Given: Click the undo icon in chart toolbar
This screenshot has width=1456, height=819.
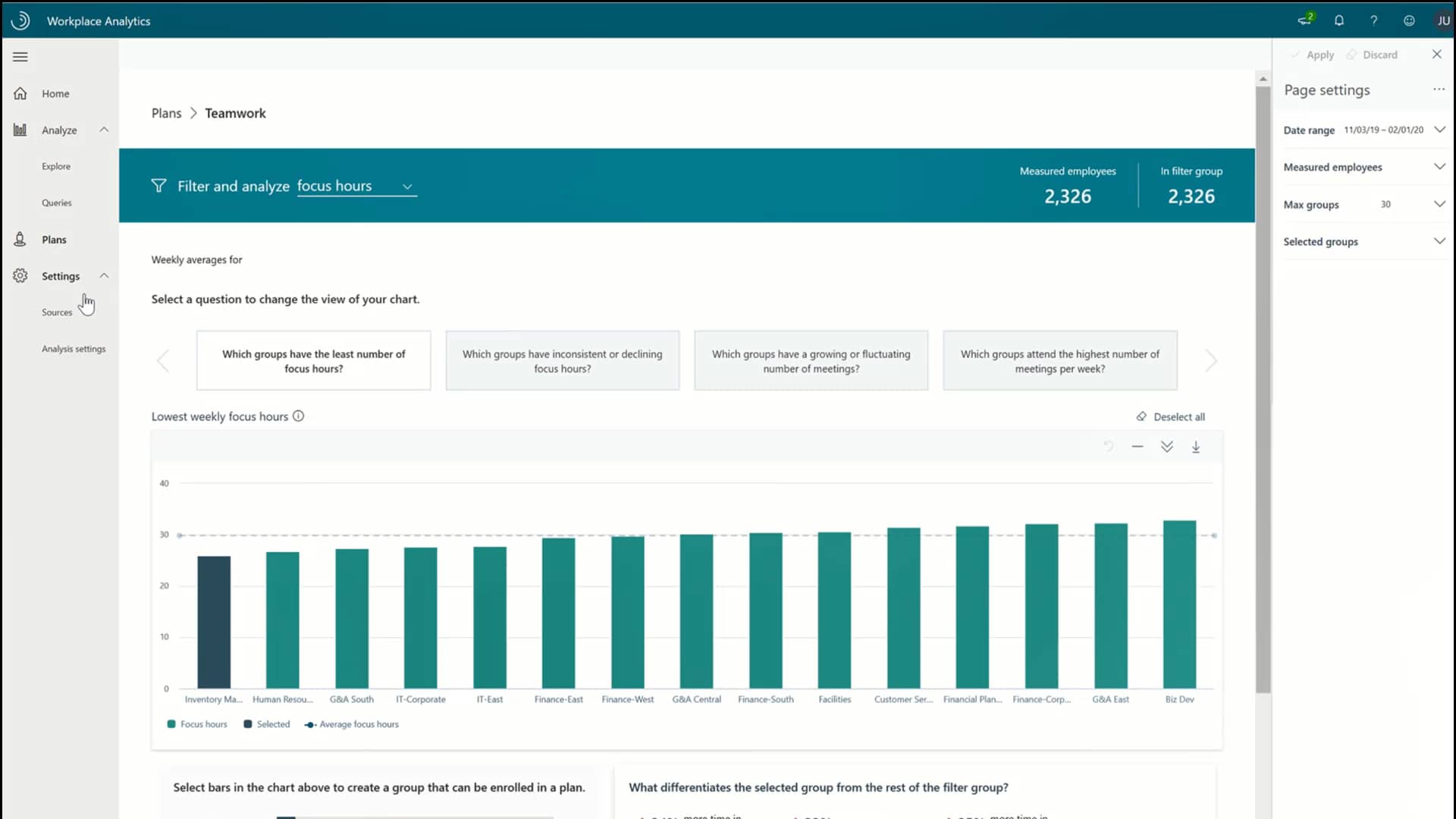Looking at the screenshot, I should 1108,447.
